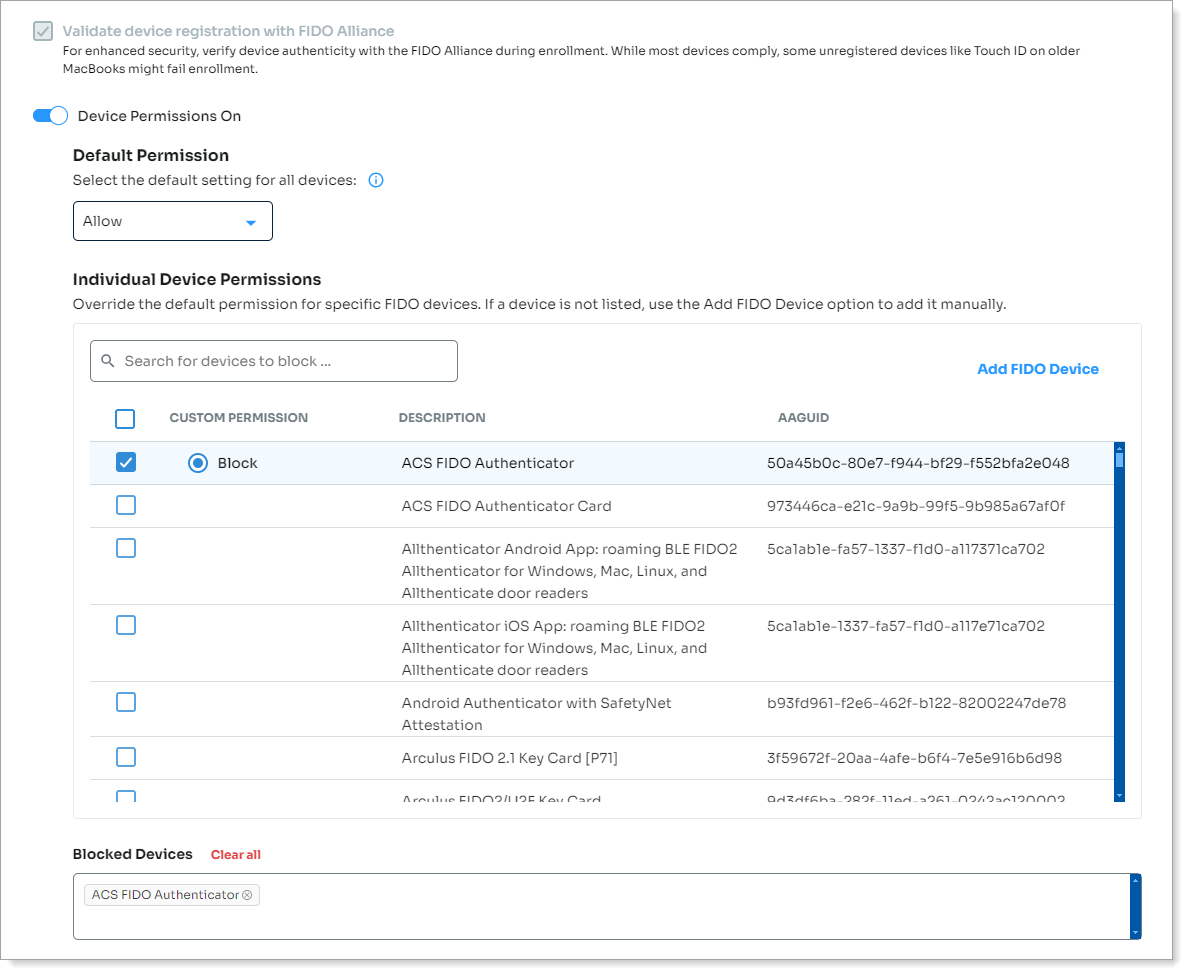This screenshot has height=975, width=1188.
Task: Click Add FIDO Device link
Action: pos(1037,369)
